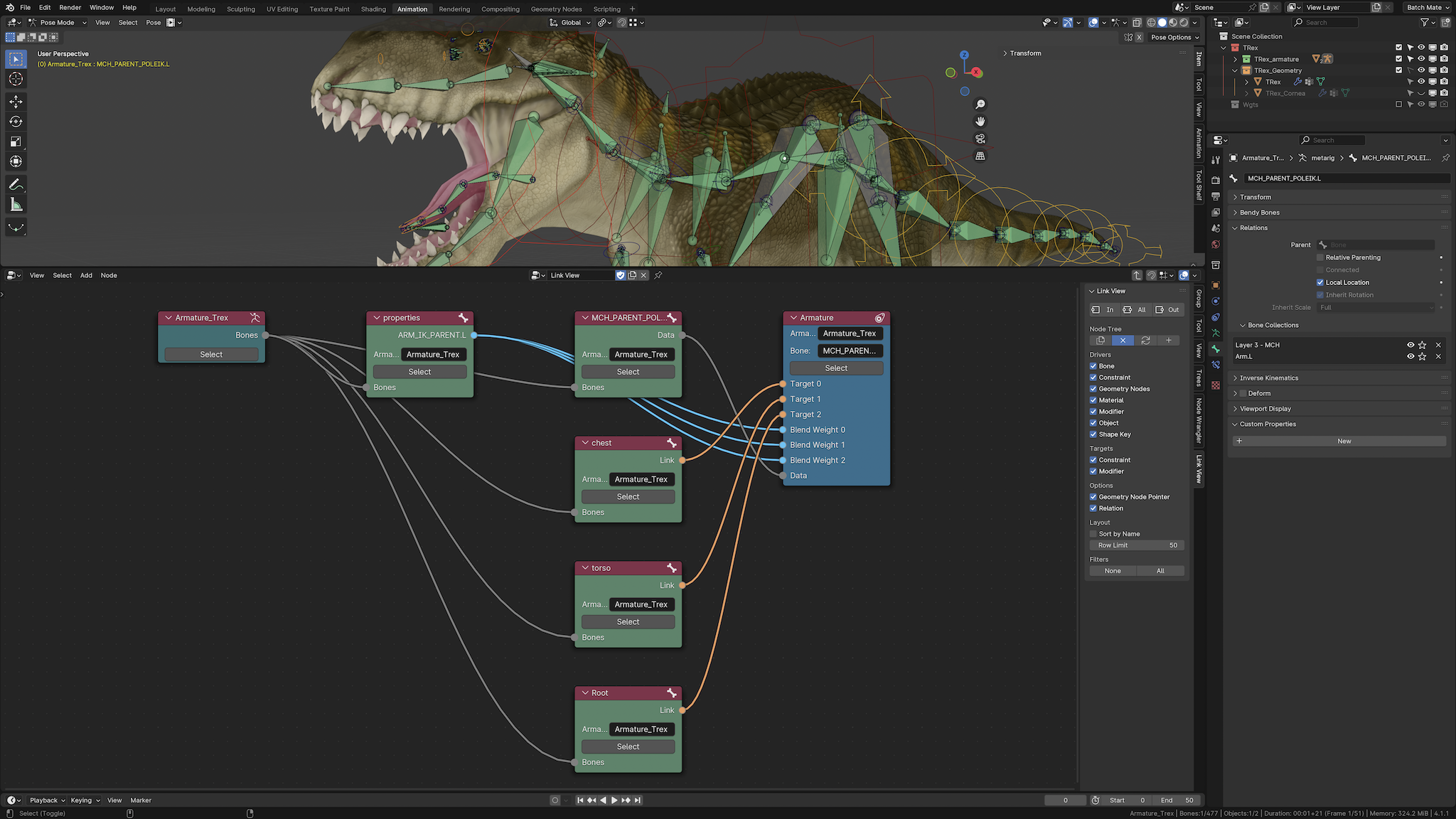The width and height of the screenshot is (1456, 819).
Task: Activate the Scale tool
Action: [x=16, y=141]
